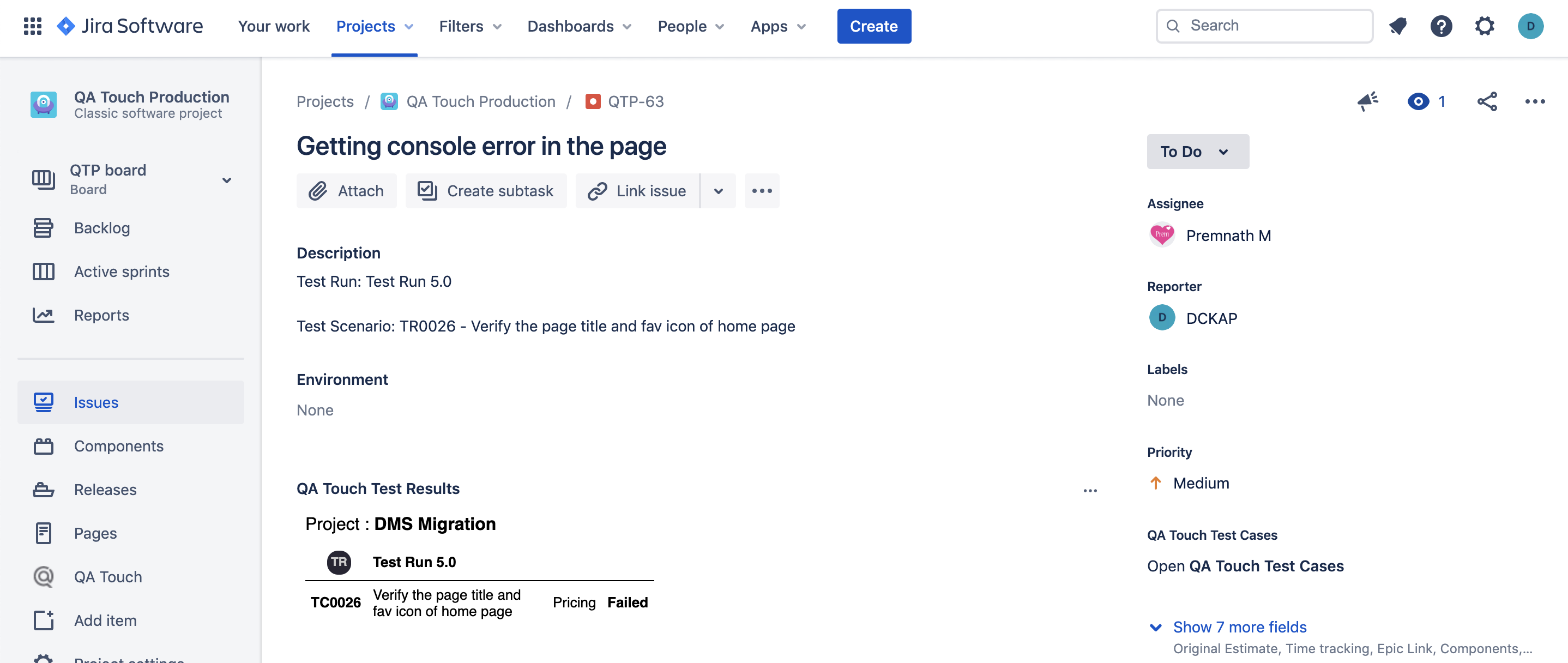This screenshot has height=663, width=1568.
Task: Toggle the watch issue eye icon
Action: (1418, 101)
